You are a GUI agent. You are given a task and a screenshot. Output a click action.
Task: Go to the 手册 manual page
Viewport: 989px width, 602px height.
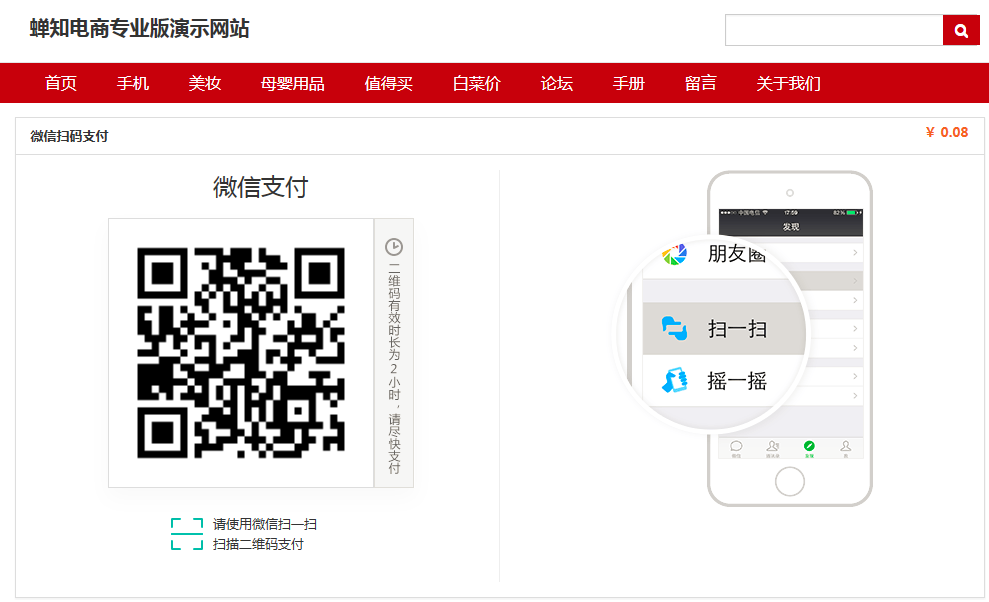click(x=629, y=83)
